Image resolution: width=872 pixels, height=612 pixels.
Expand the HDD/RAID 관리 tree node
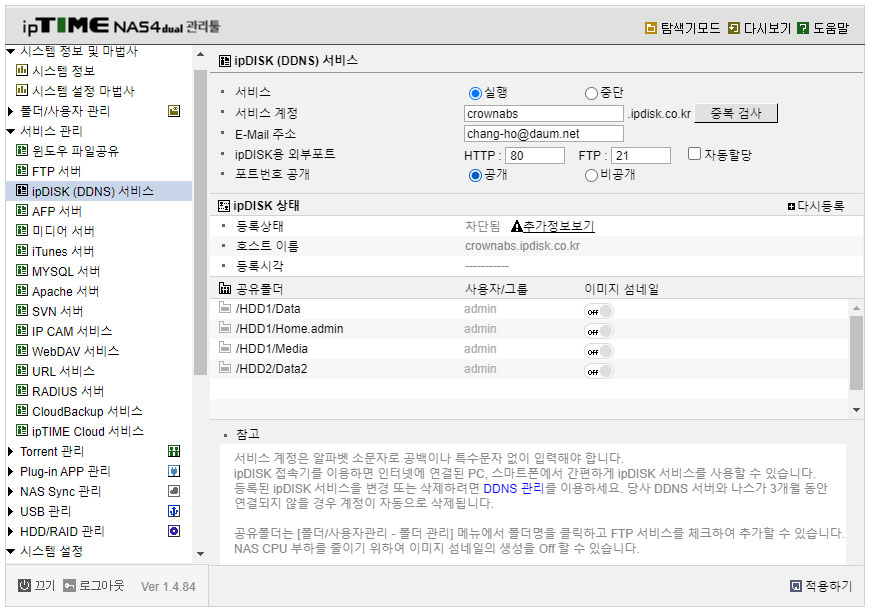point(11,531)
